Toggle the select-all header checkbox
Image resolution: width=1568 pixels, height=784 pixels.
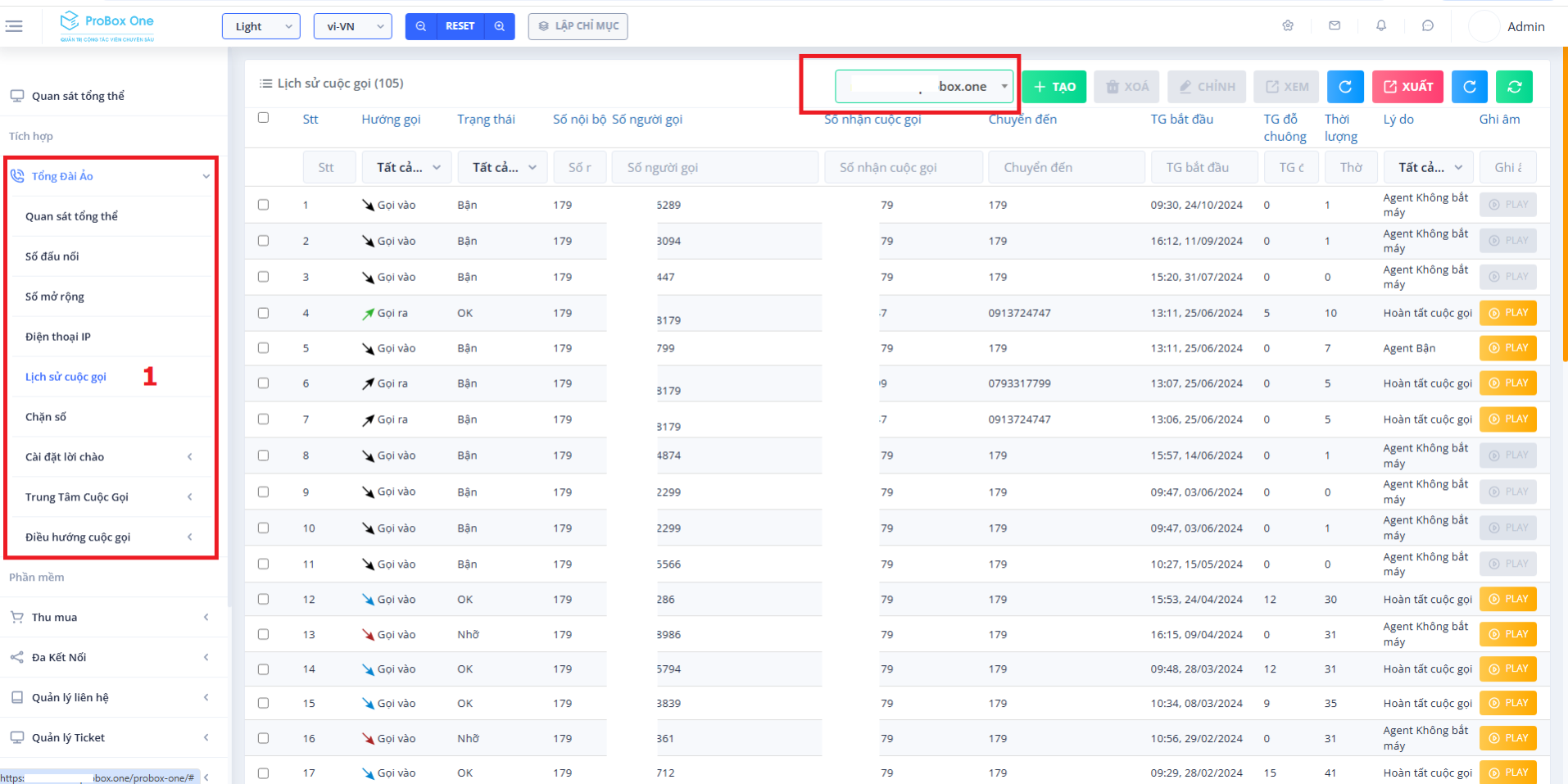[263, 118]
